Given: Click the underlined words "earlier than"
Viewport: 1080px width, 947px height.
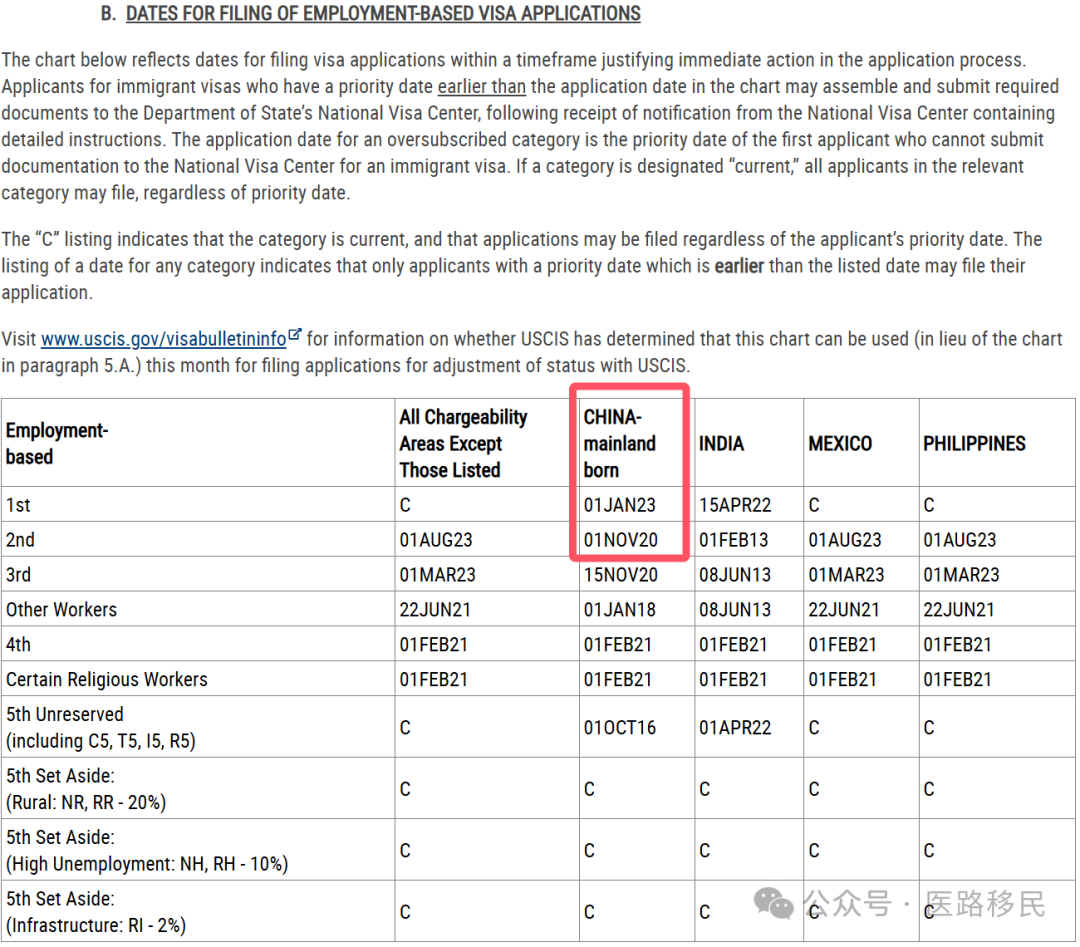Looking at the screenshot, I should pos(481,86).
